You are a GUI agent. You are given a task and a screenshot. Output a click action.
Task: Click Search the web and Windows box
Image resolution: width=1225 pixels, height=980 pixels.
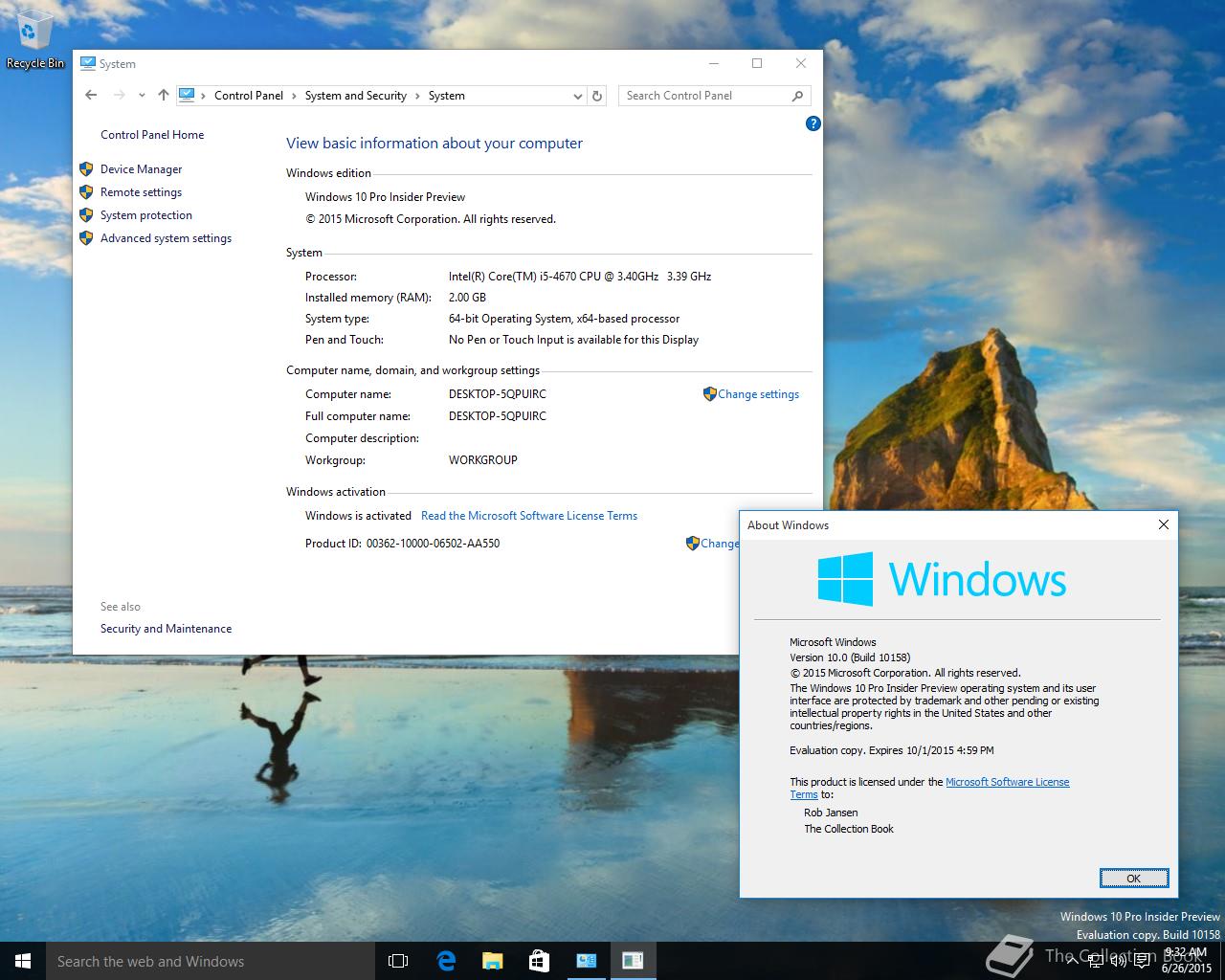coord(211,961)
